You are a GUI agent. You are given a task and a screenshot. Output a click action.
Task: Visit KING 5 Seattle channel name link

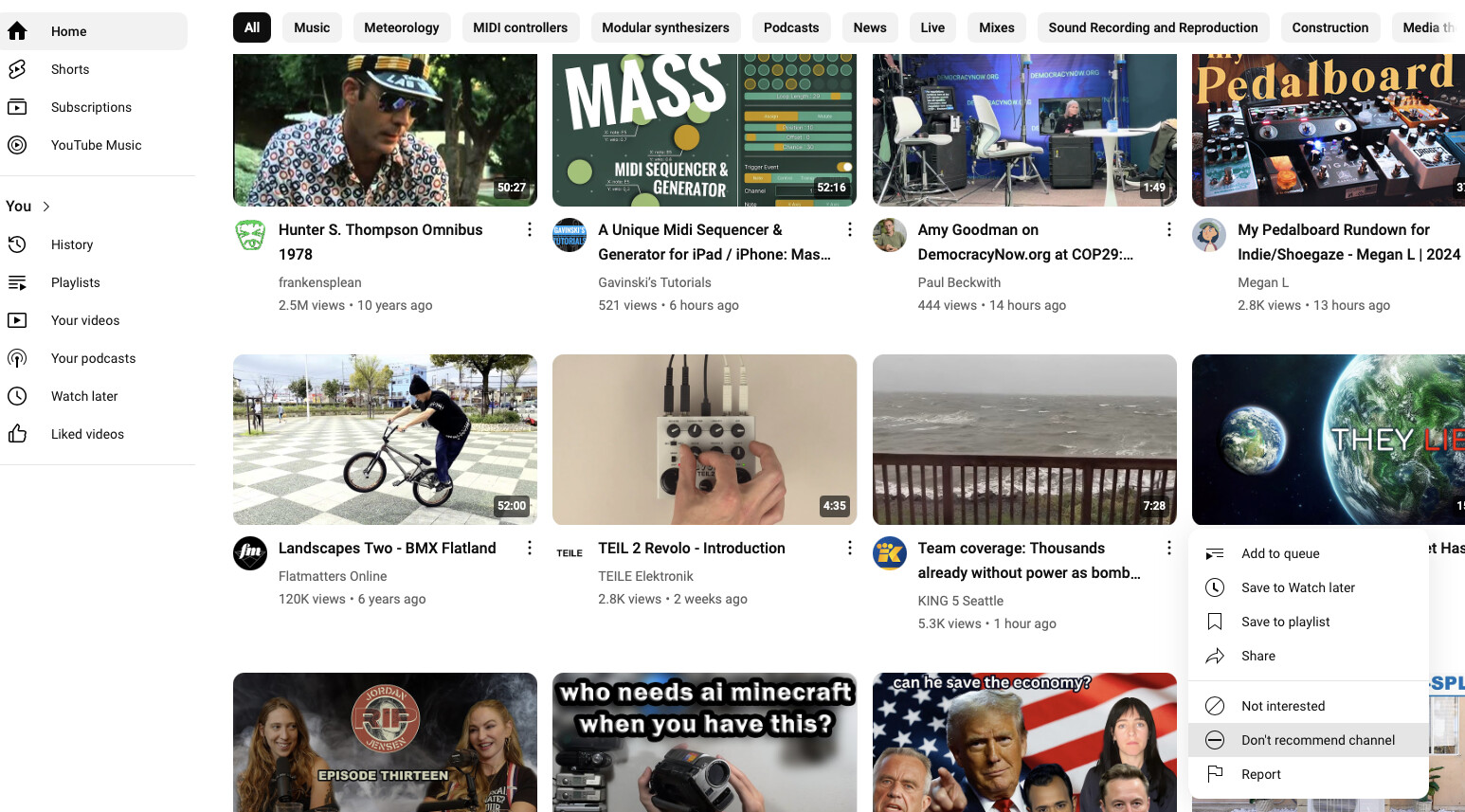pyautogui.click(x=961, y=601)
